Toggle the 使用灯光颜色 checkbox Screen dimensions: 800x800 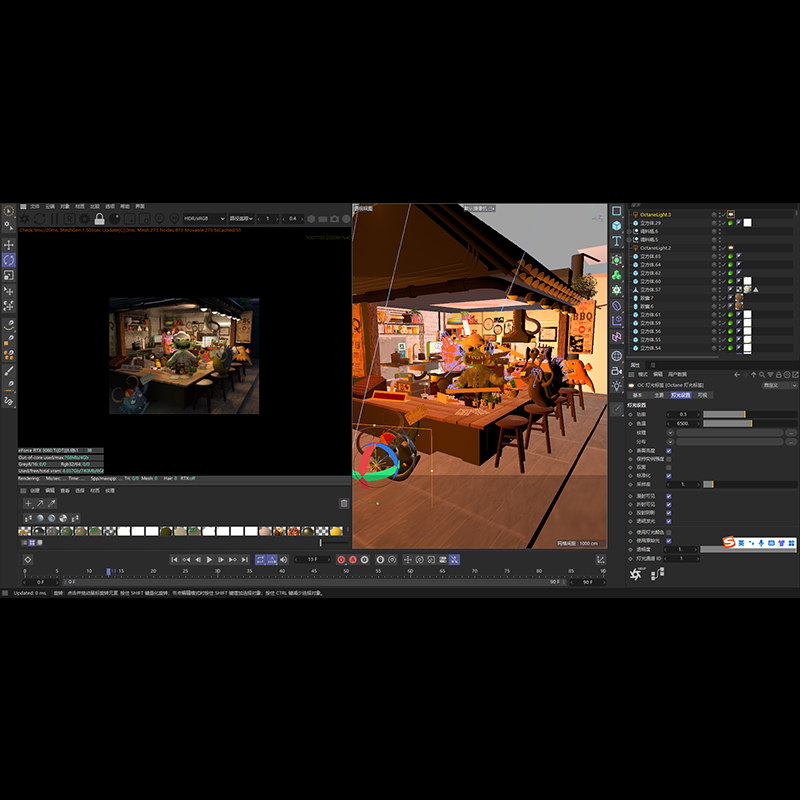click(x=669, y=532)
